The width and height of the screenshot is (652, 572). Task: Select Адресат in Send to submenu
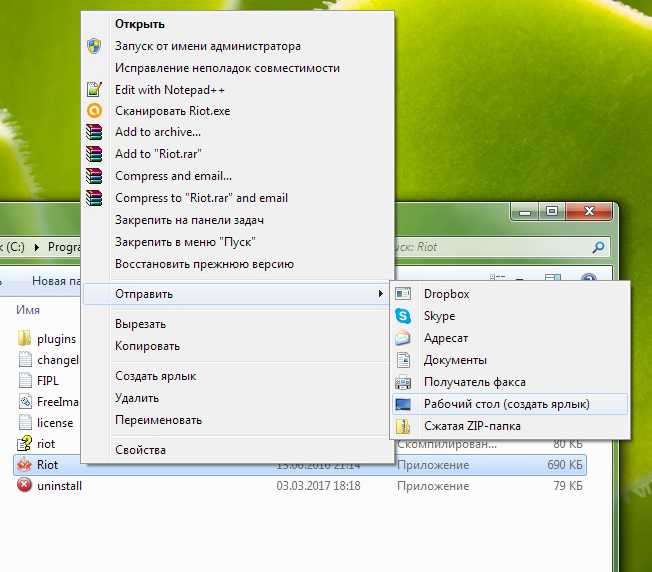coord(510,338)
